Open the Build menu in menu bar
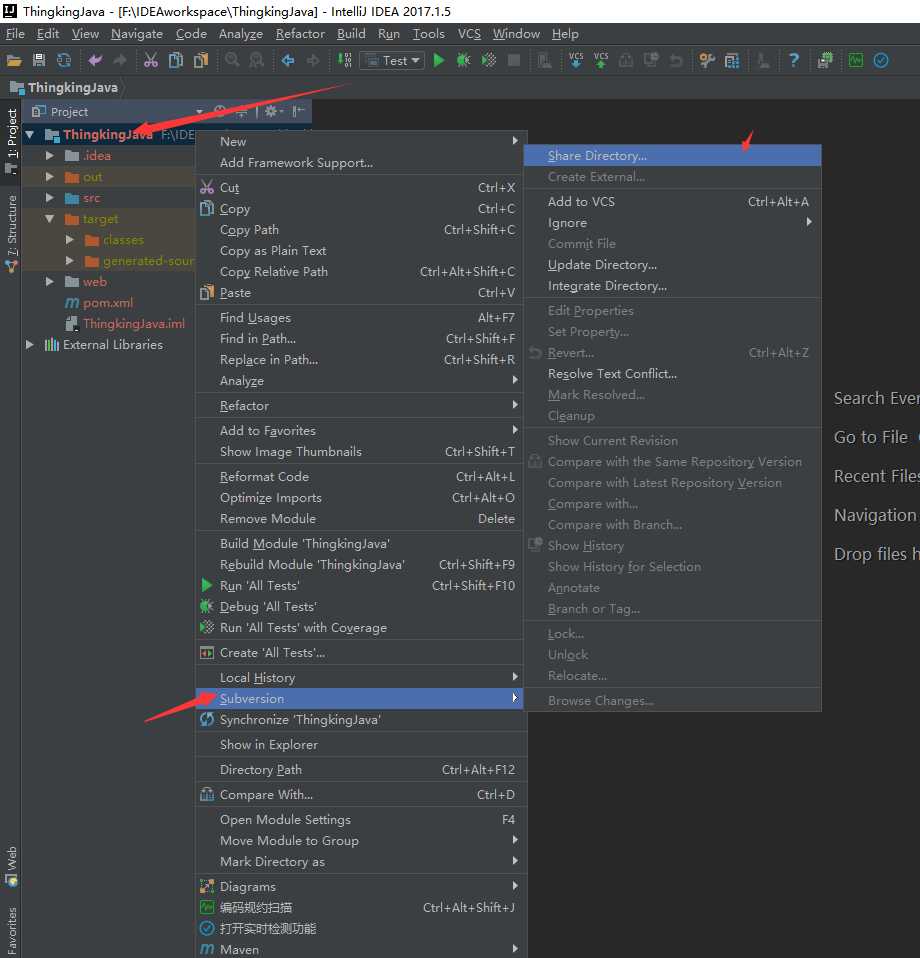The width and height of the screenshot is (920, 958). point(351,34)
